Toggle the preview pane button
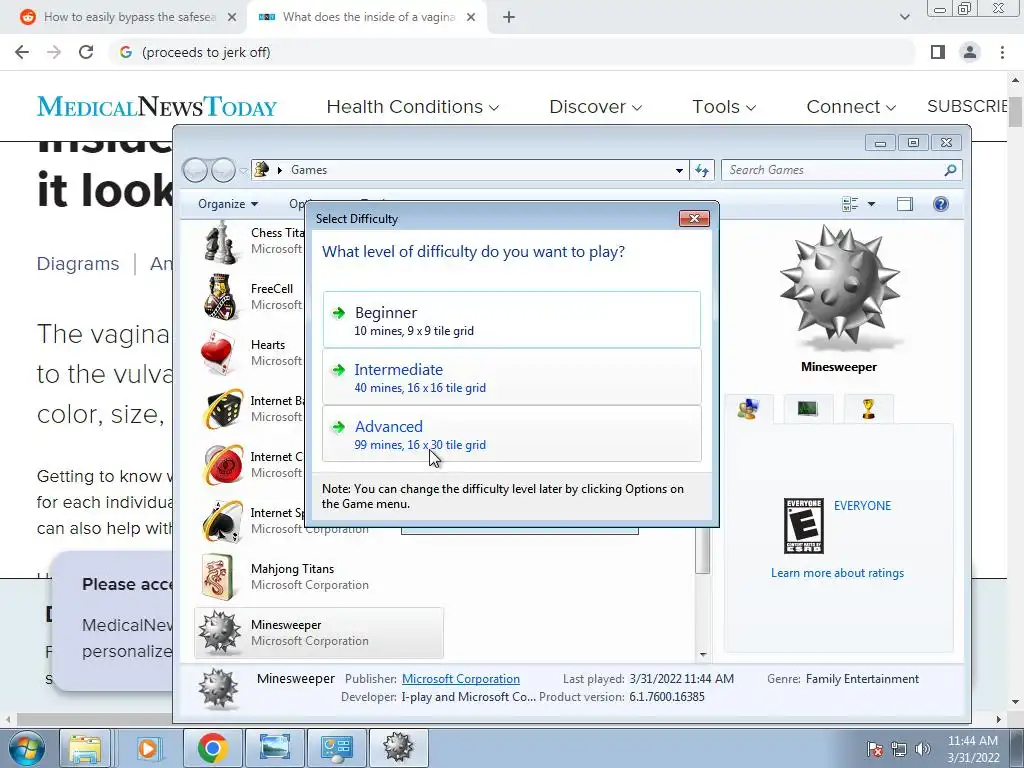The width and height of the screenshot is (1024, 768). pyautogui.click(x=904, y=204)
